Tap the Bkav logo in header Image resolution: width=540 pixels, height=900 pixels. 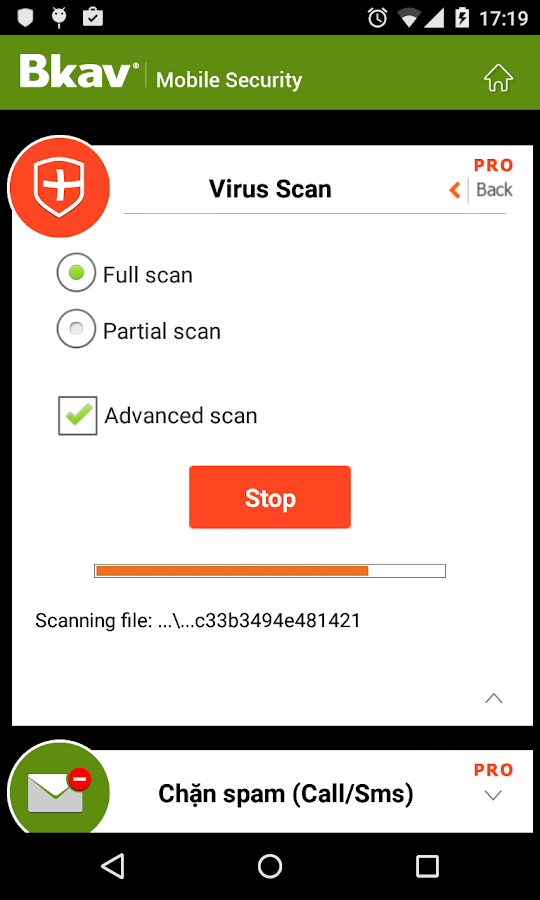click(79, 71)
